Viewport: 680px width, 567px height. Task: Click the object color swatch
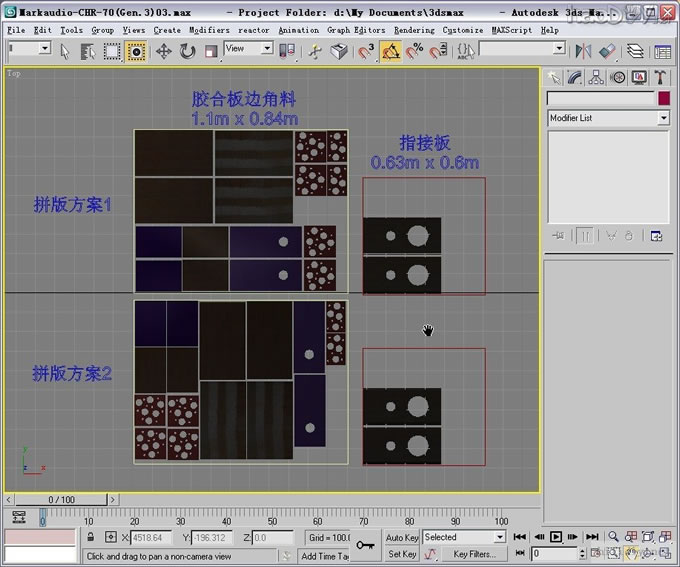[x=663, y=98]
